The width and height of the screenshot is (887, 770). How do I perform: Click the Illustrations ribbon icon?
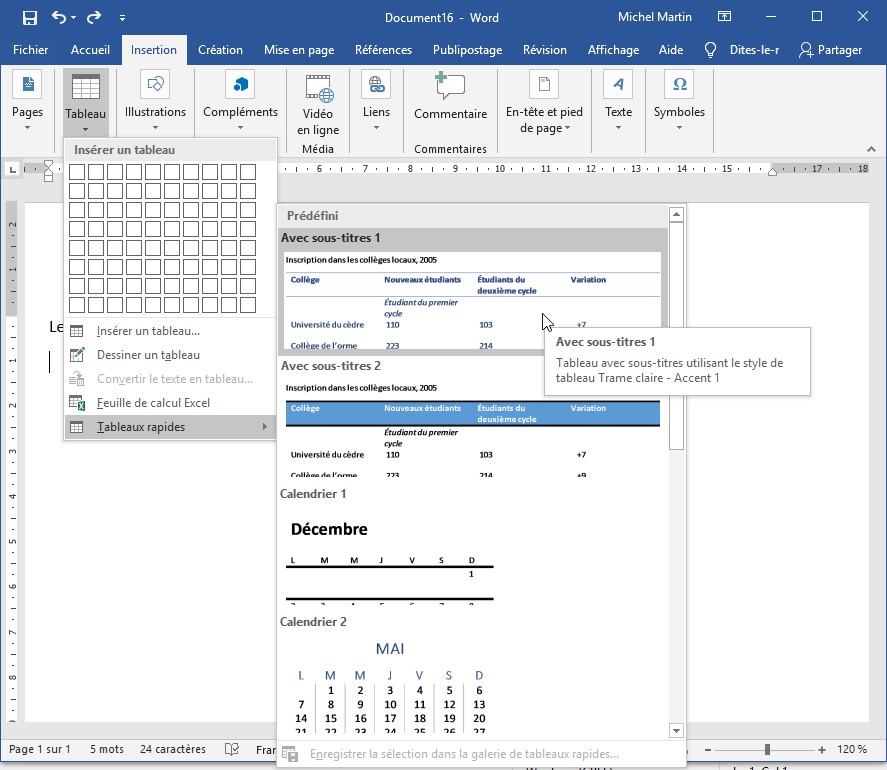[155, 85]
